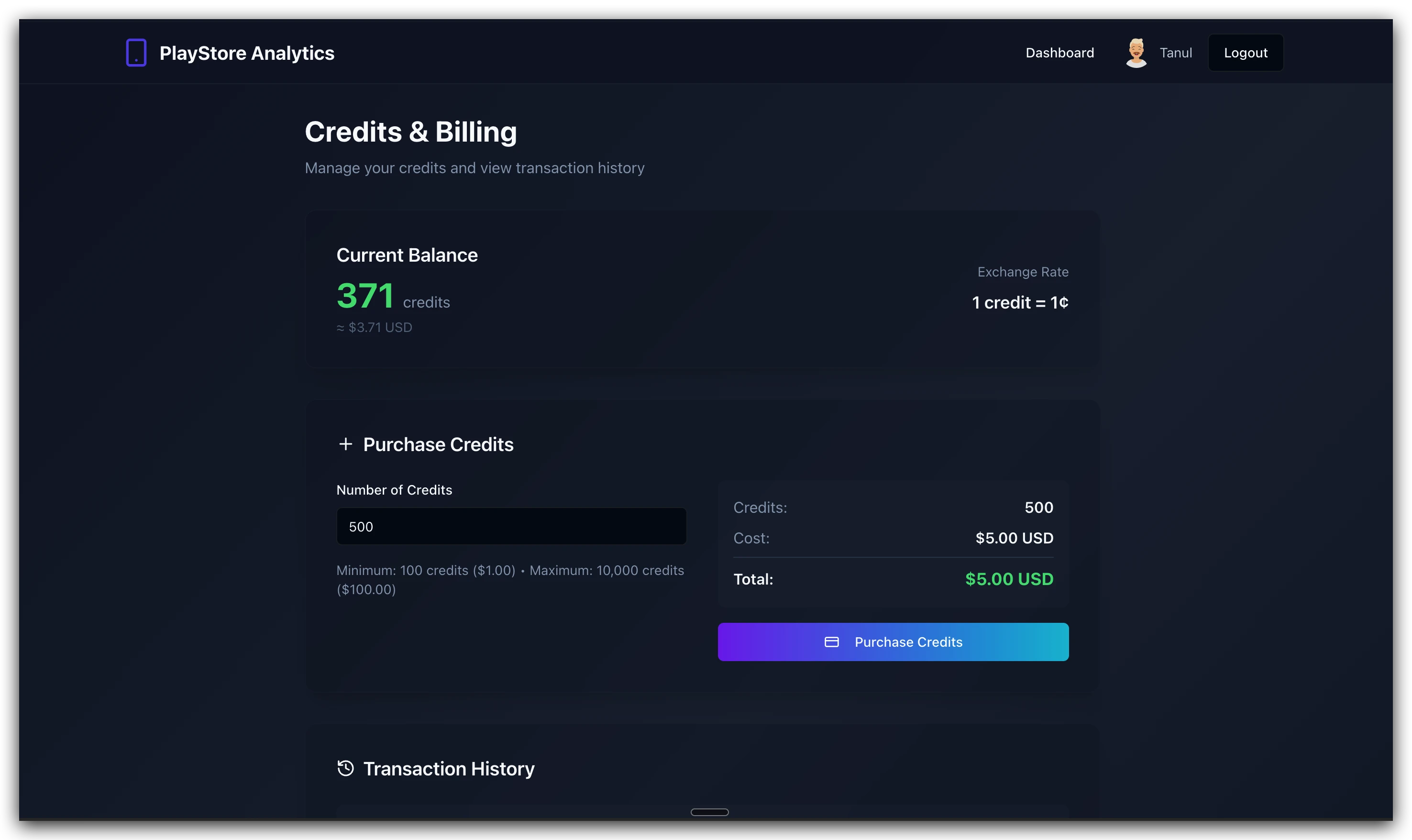Click the PlayStore Analytics title text
Screen dimensions: 1412x840
(x=248, y=52)
